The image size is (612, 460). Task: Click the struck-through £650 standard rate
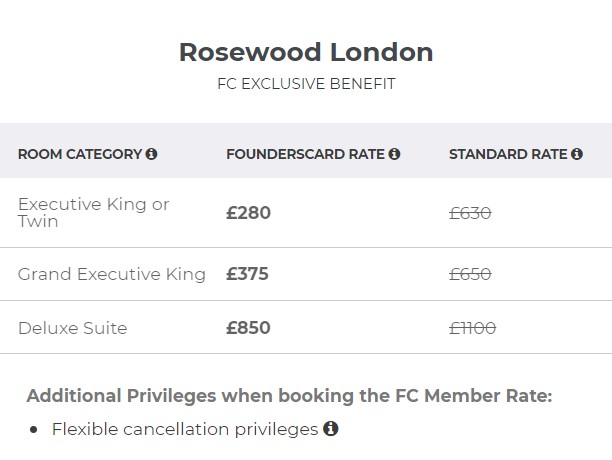coord(470,274)
